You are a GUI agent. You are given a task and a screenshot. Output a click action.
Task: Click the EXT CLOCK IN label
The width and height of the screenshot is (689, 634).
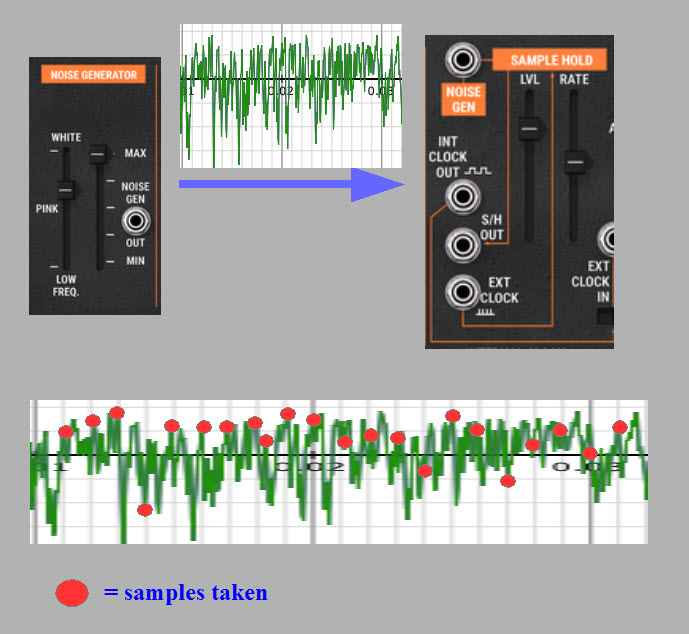click(591, 282)
